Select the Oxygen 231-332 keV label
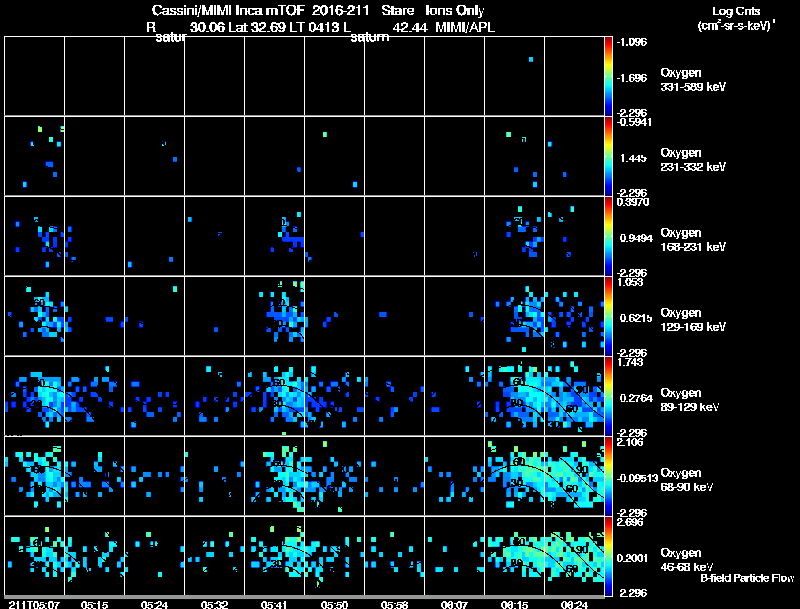 [x=693, y=160]
